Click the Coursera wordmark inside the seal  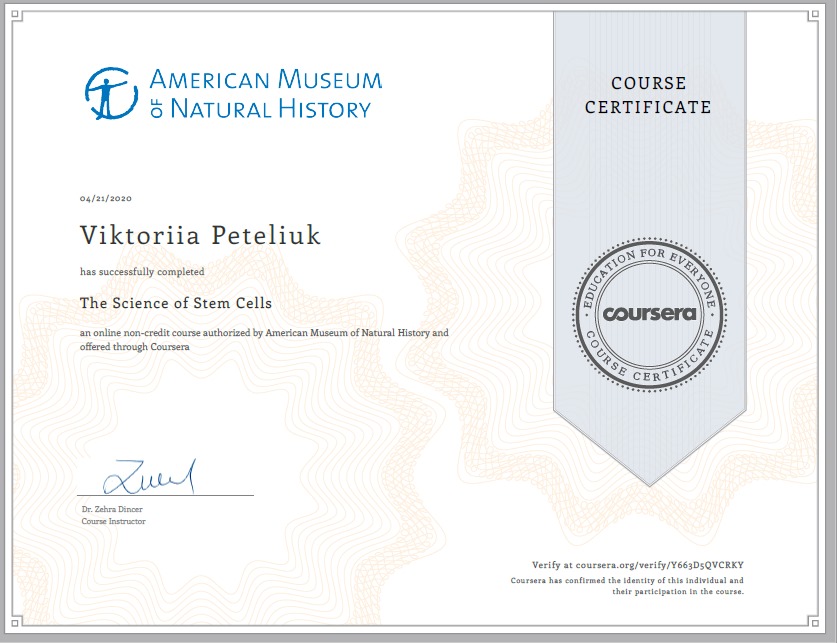click(649, 313)
